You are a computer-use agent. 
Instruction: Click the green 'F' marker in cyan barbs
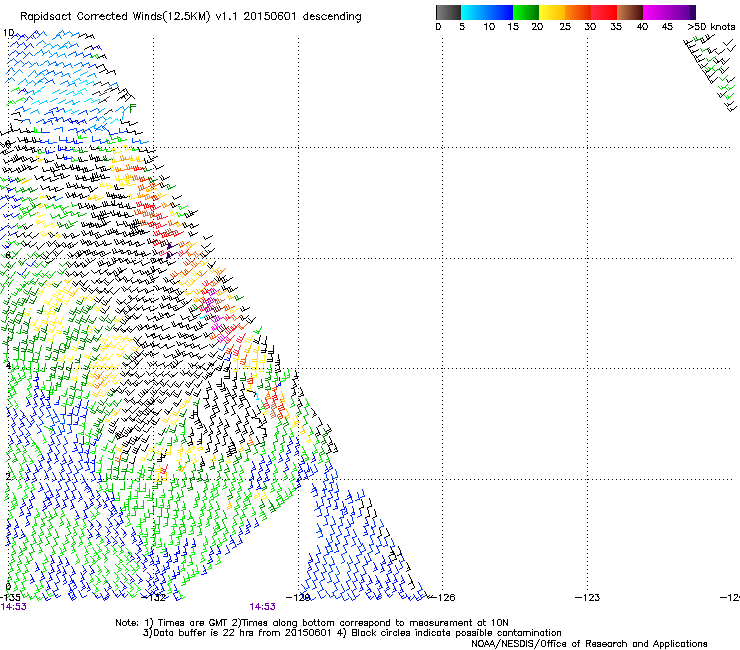(x=132, y=108)
